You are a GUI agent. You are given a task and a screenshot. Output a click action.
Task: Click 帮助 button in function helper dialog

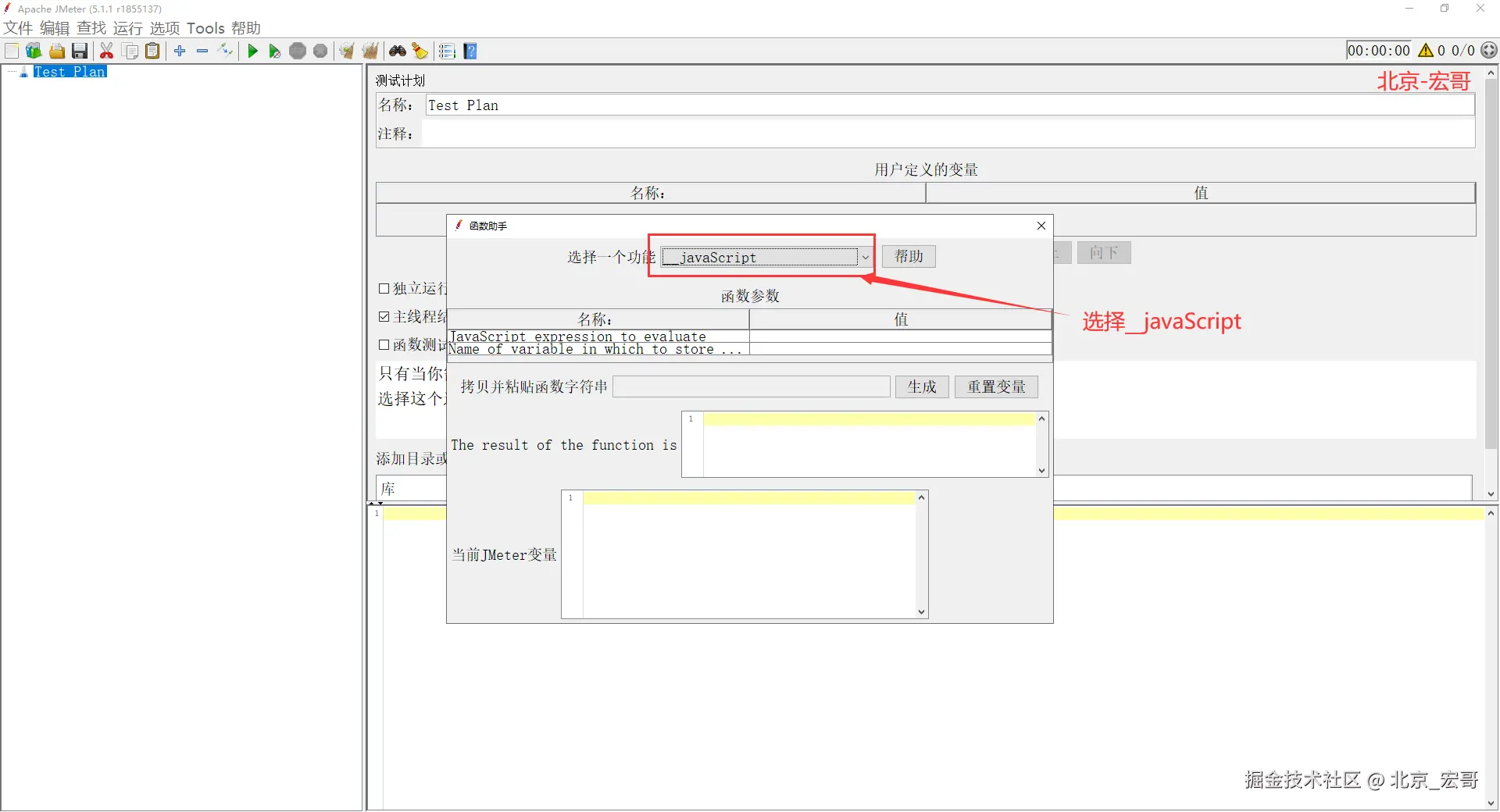click(909, 257)
